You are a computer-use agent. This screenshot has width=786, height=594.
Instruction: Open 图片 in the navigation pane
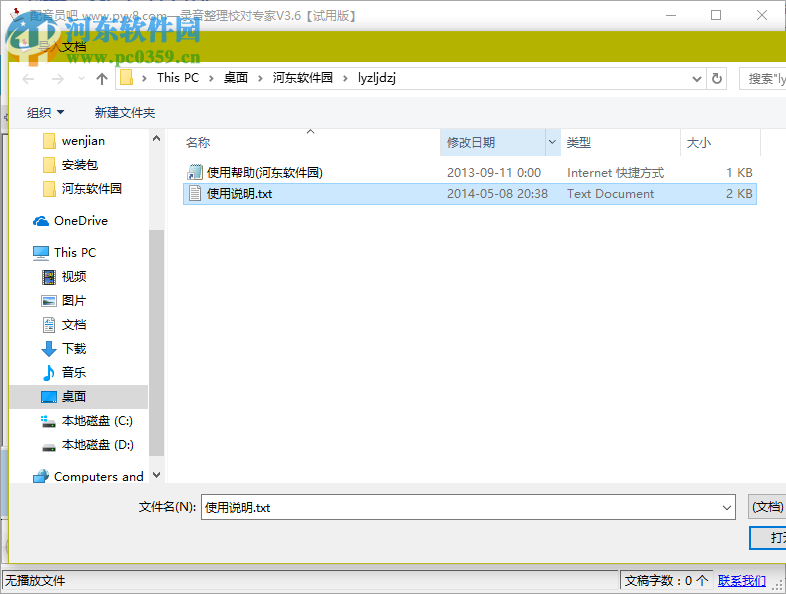coord(74,300)
